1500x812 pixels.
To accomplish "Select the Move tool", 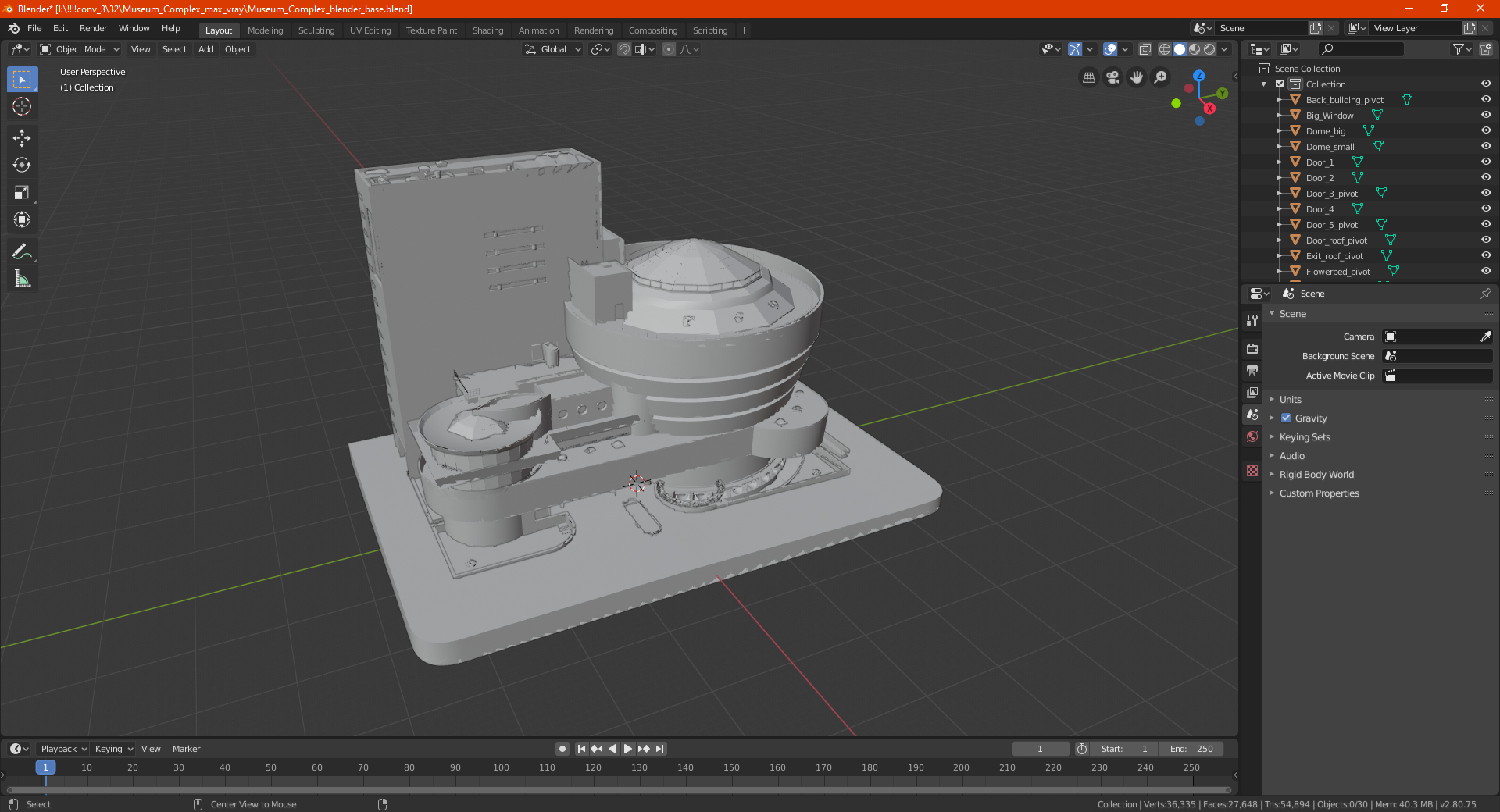I will click(x=22, y=138).
